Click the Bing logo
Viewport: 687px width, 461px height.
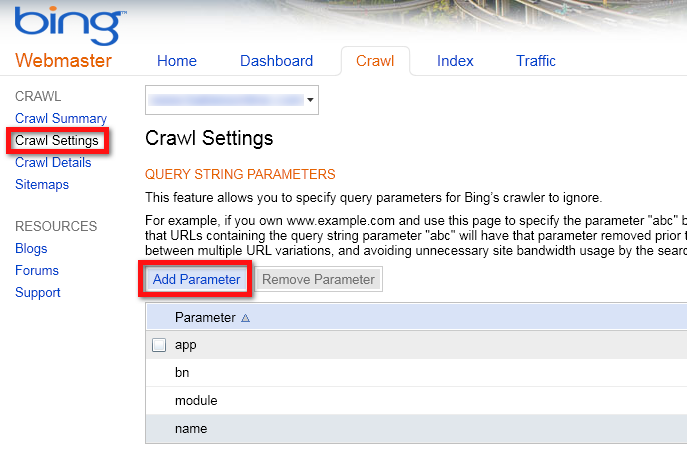pyautogui.click(x=70, y=26)
